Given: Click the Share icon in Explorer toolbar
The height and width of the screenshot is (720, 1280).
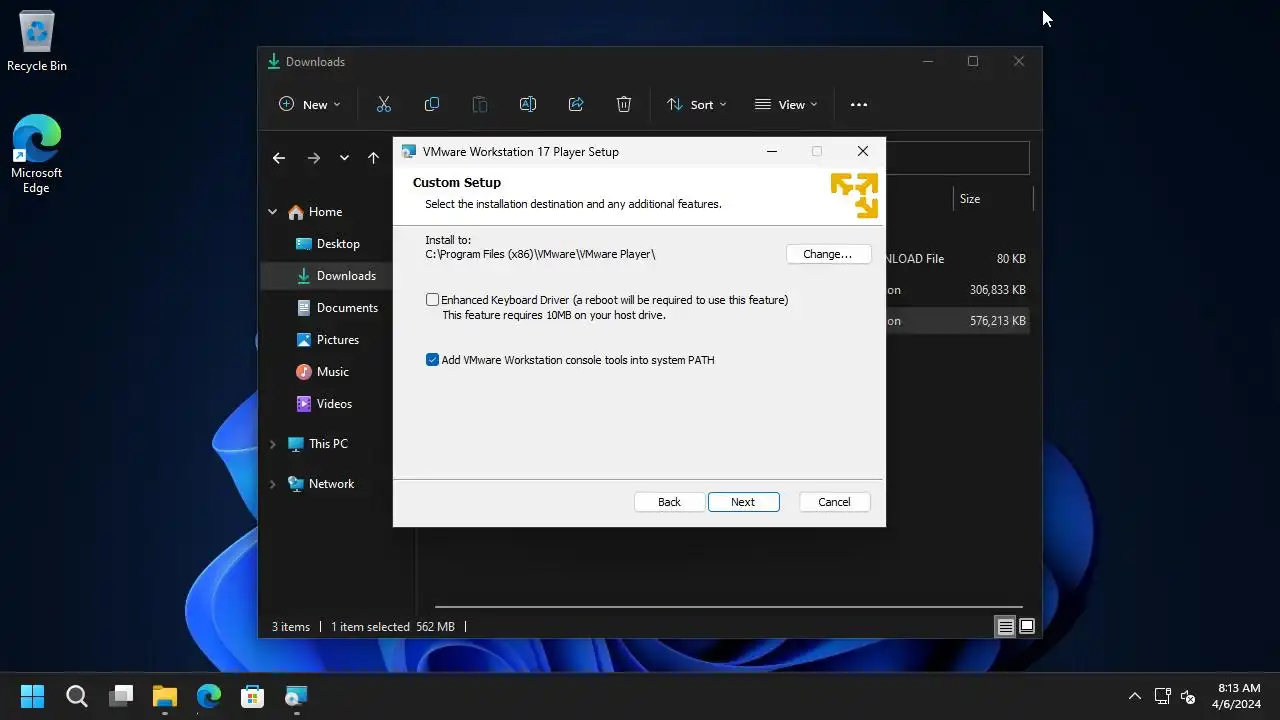Looking at the screenshot, I should (x=576, y=104).
